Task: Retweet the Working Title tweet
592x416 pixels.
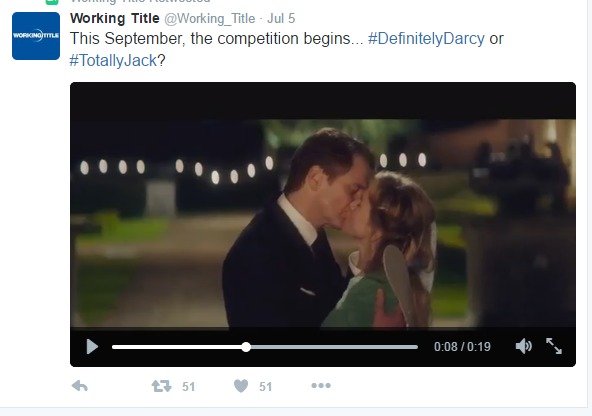Action: pos(162,386)
